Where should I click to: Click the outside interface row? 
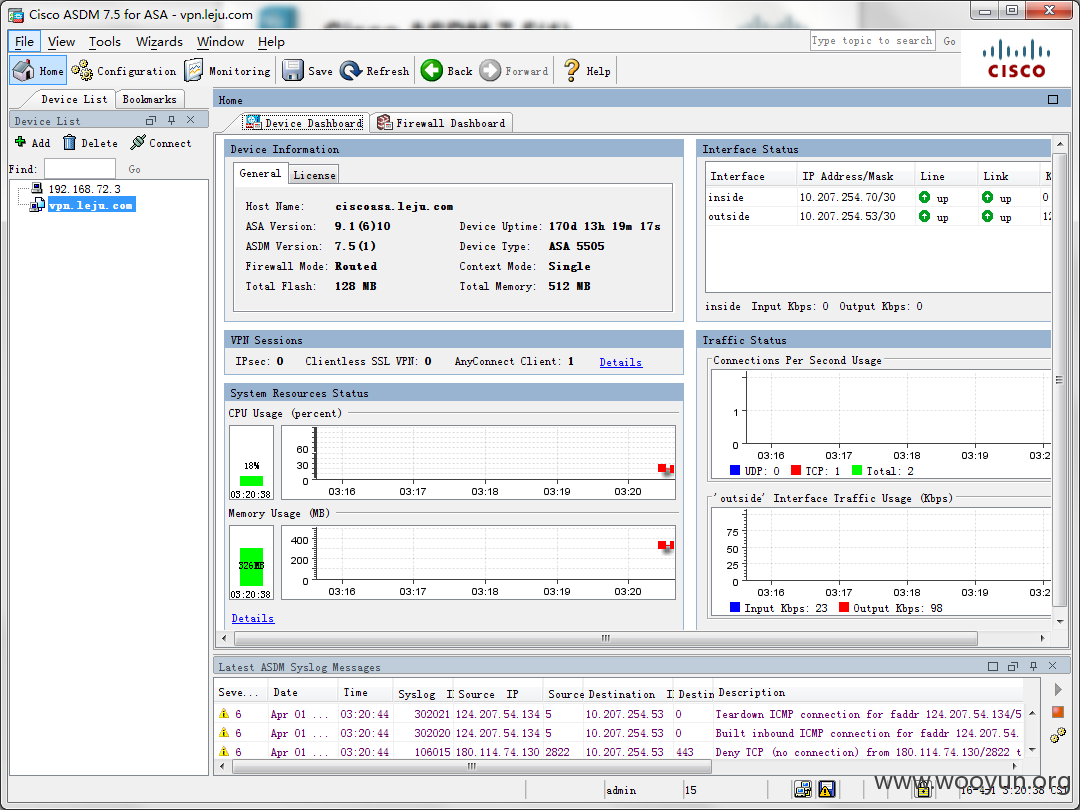tap(878, 216)
